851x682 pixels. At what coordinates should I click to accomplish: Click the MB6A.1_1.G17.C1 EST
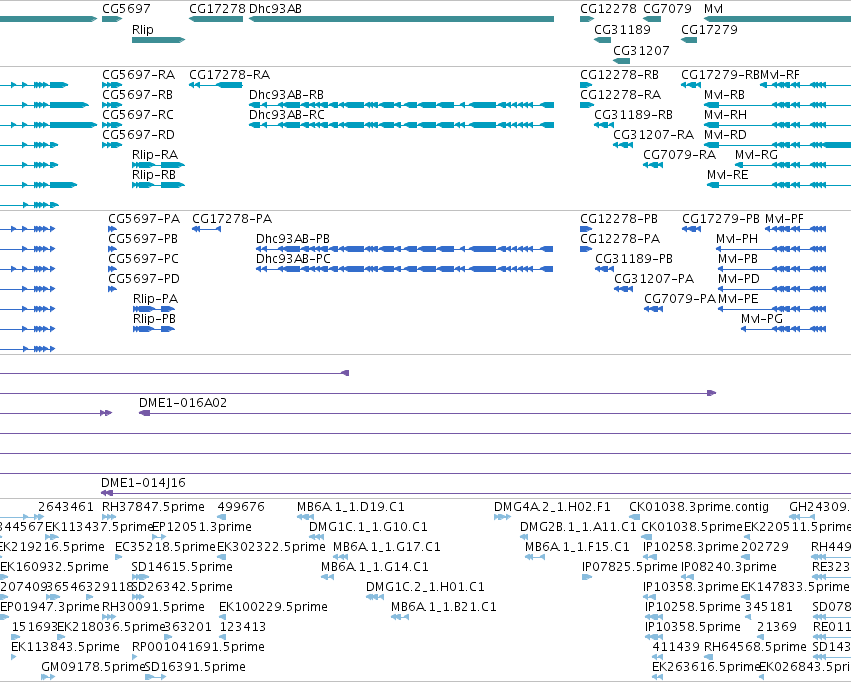click(340, 557)
